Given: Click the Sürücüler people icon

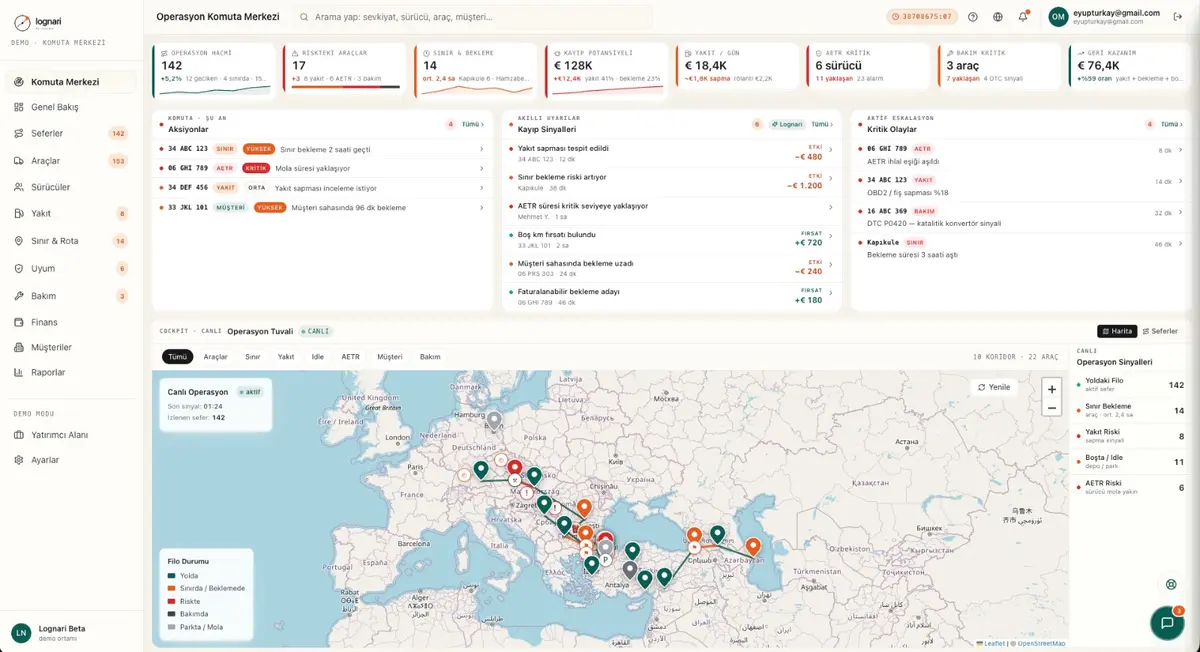Looking at the screenshot, I should click(x=21, y=187).
